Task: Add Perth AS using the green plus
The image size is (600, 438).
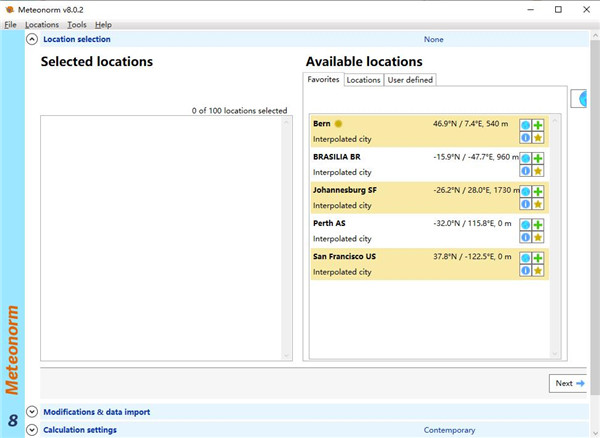Action: click(x=538, y=225)
